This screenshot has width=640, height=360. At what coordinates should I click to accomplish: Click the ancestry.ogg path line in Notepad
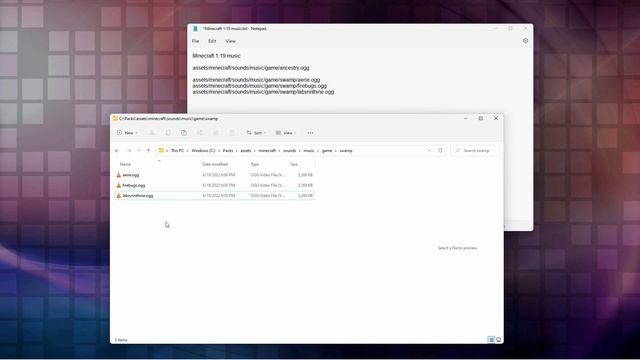click(x=251, y=68)
